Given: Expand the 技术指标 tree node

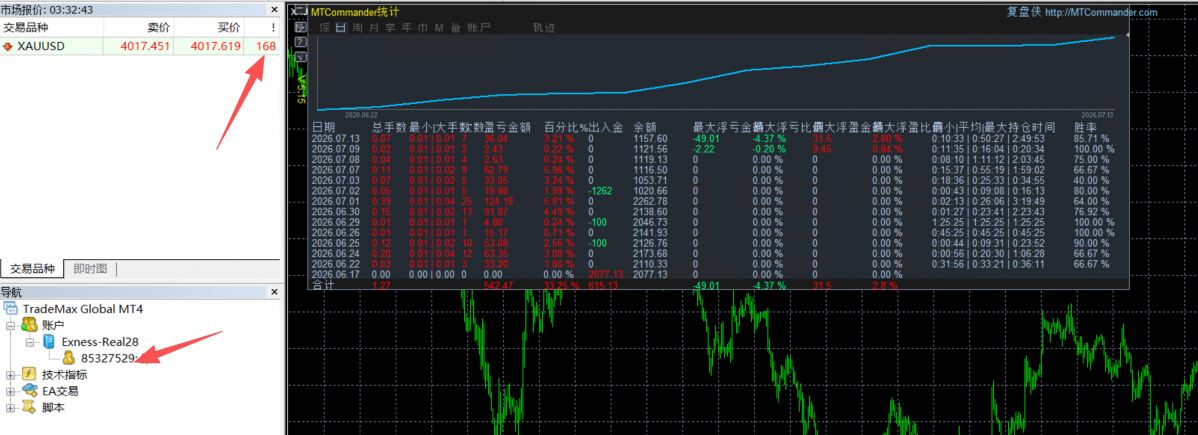Looking at the screenshot, I should (x=11, y=375).
